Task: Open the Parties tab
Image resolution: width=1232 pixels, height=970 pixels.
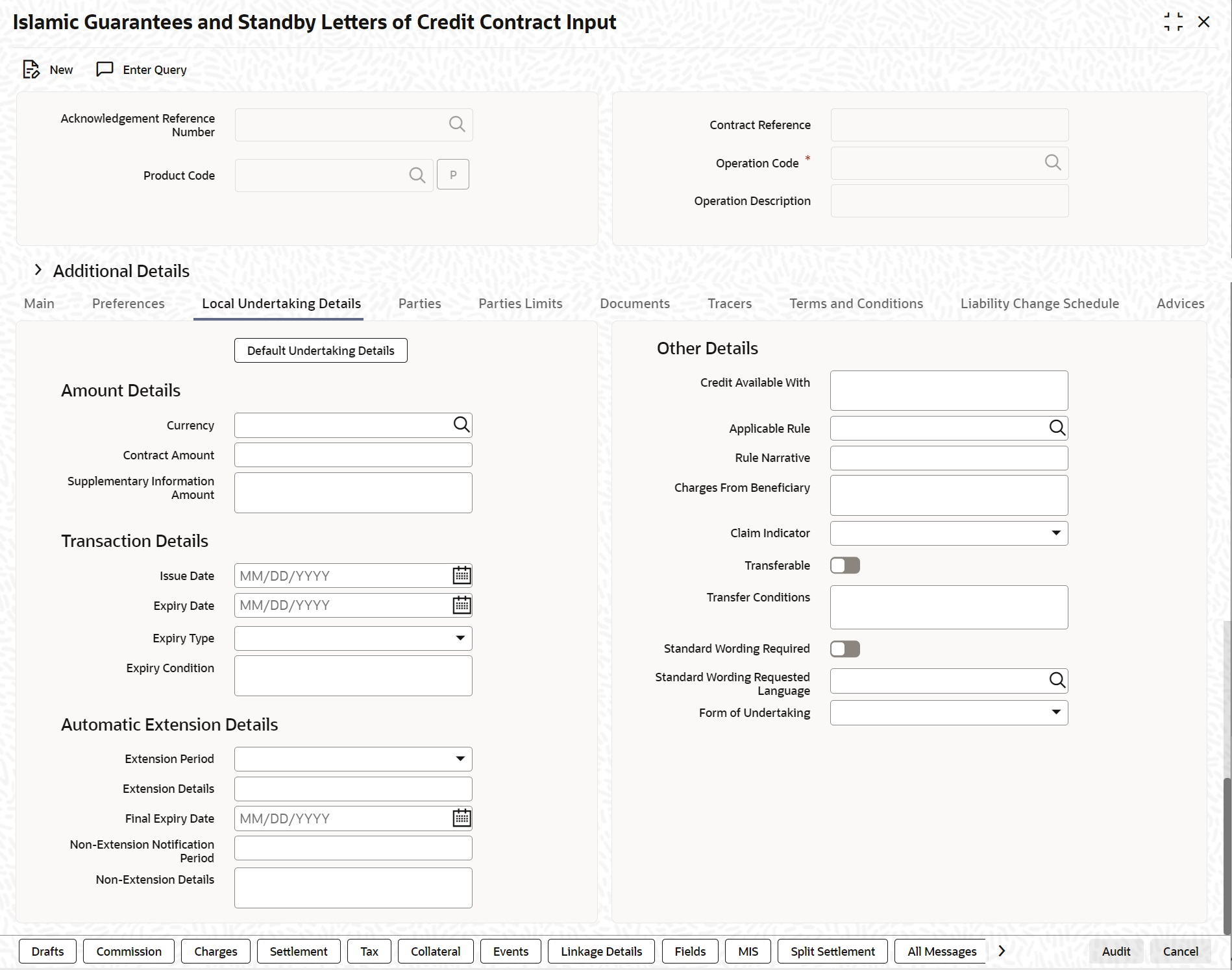Action: point(420,304)
